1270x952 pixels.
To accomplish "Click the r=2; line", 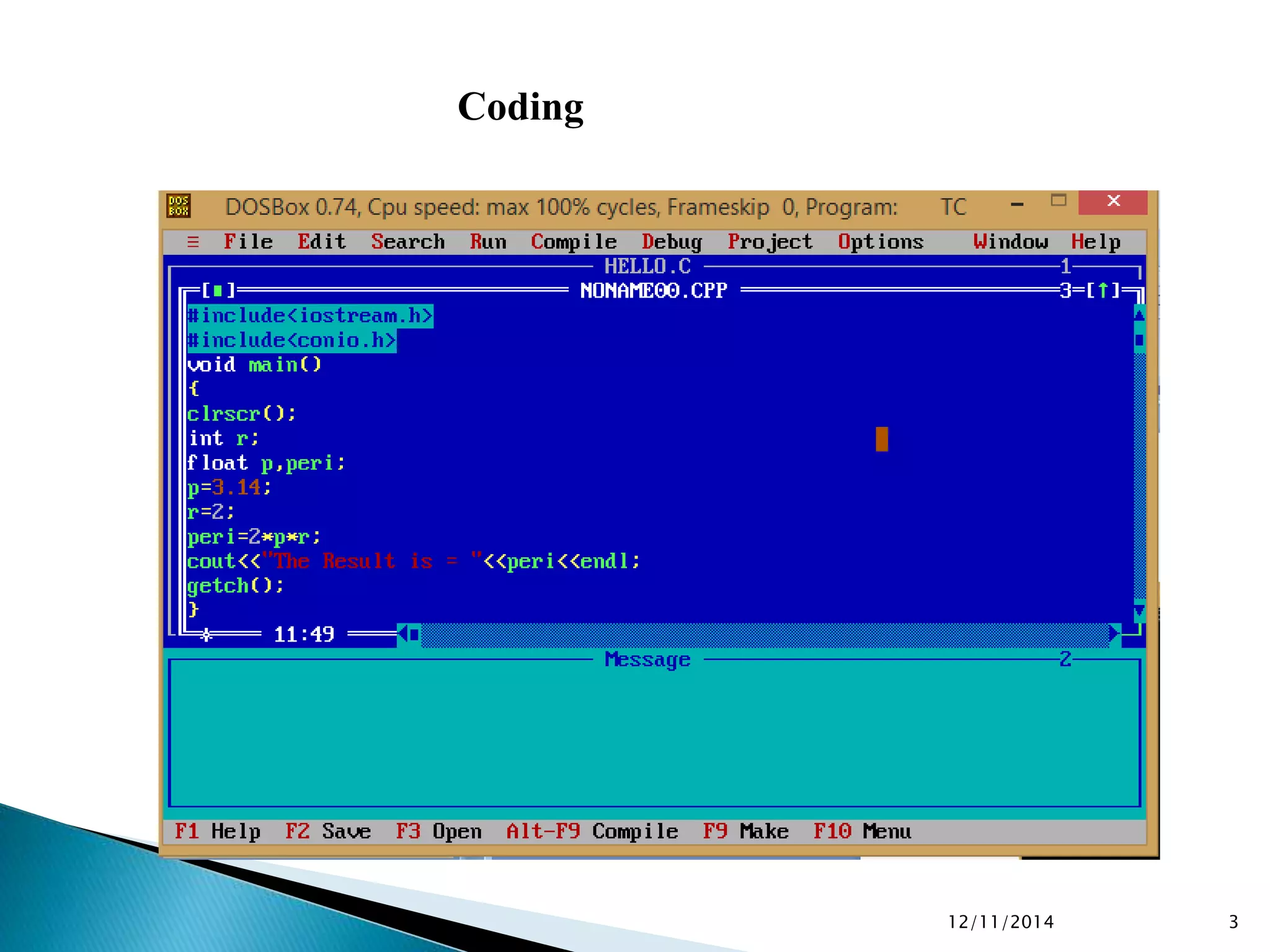I will click(211, 512).
